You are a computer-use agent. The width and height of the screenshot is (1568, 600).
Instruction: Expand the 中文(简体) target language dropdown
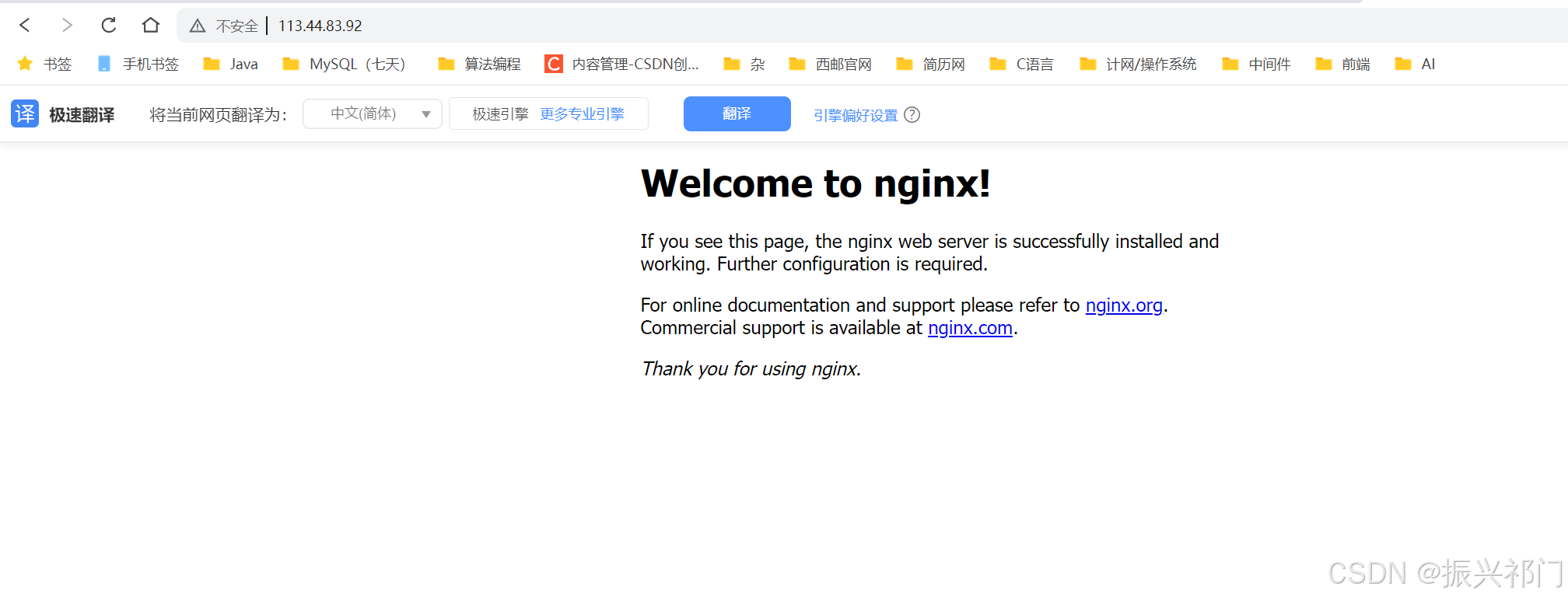pyautogui.click(x=373, y=114)
